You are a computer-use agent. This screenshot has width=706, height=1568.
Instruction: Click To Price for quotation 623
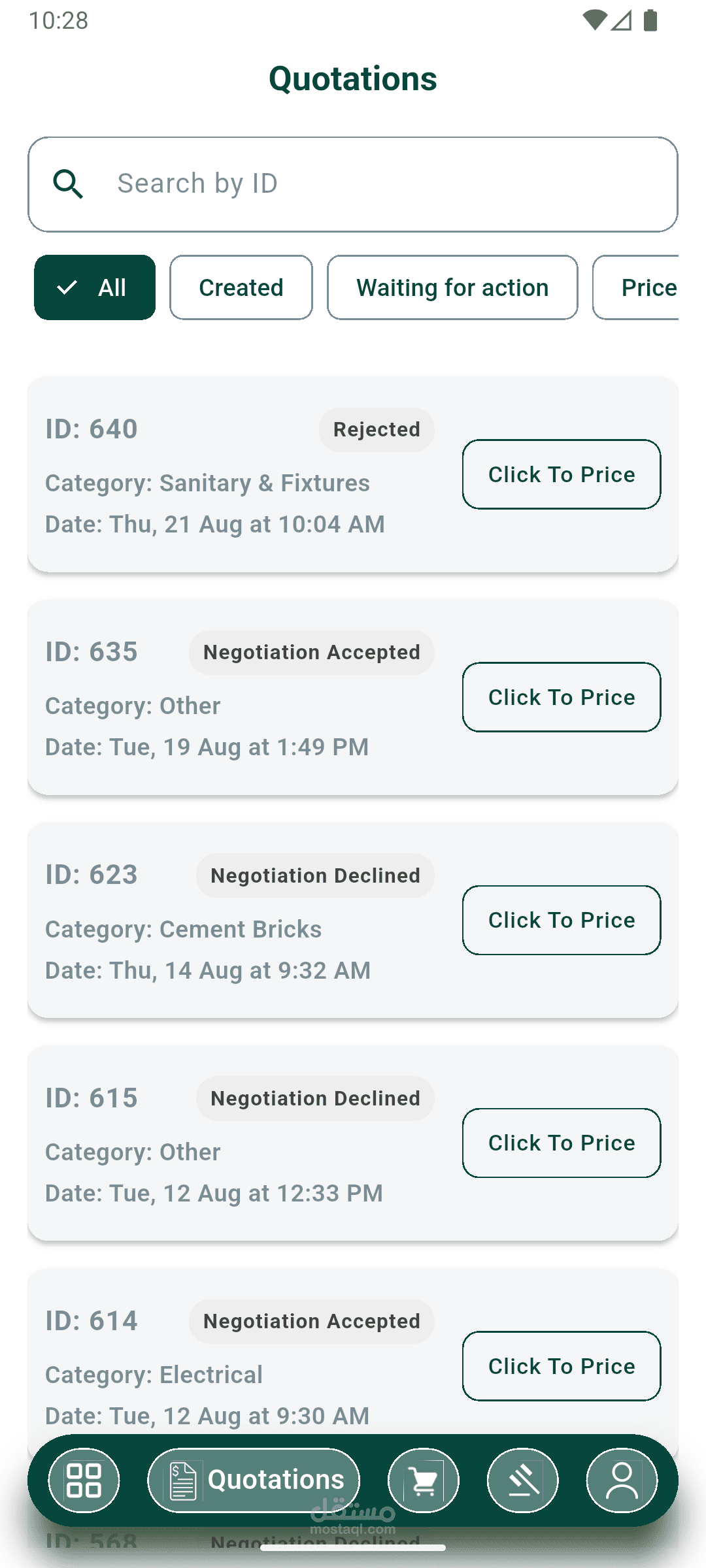[x=562, y=920]
